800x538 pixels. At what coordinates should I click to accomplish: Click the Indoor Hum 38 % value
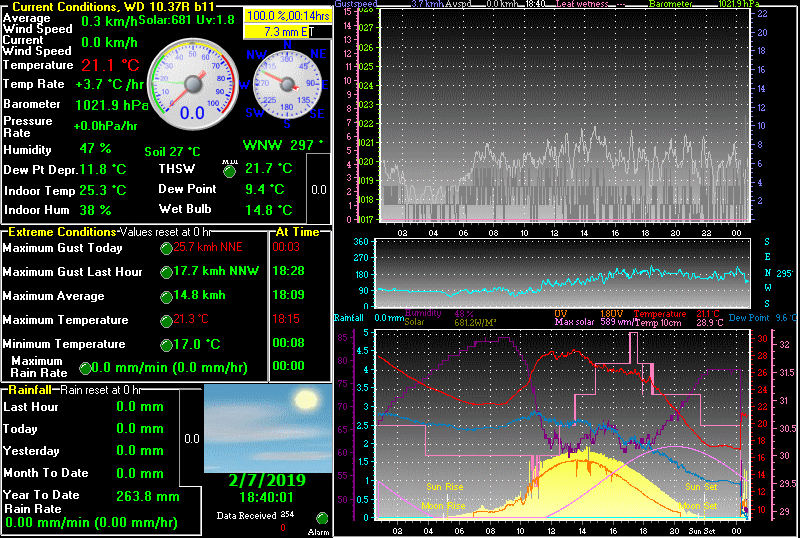[95, 210]
